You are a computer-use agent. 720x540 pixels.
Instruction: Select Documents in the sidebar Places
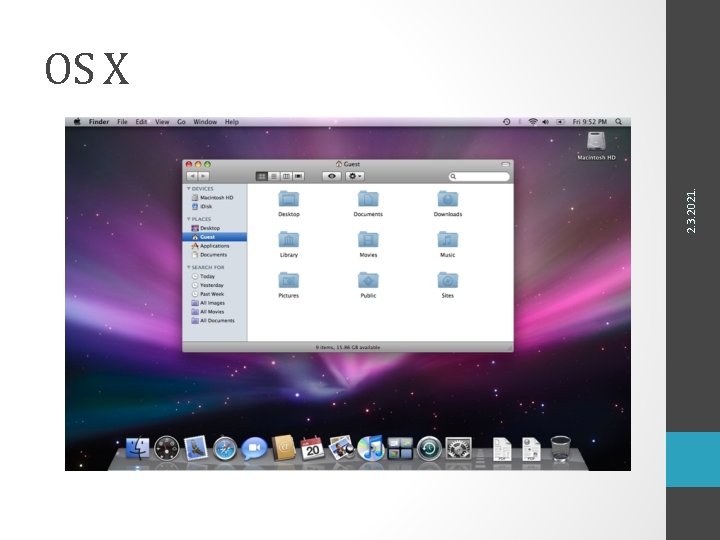click(215, 254)
